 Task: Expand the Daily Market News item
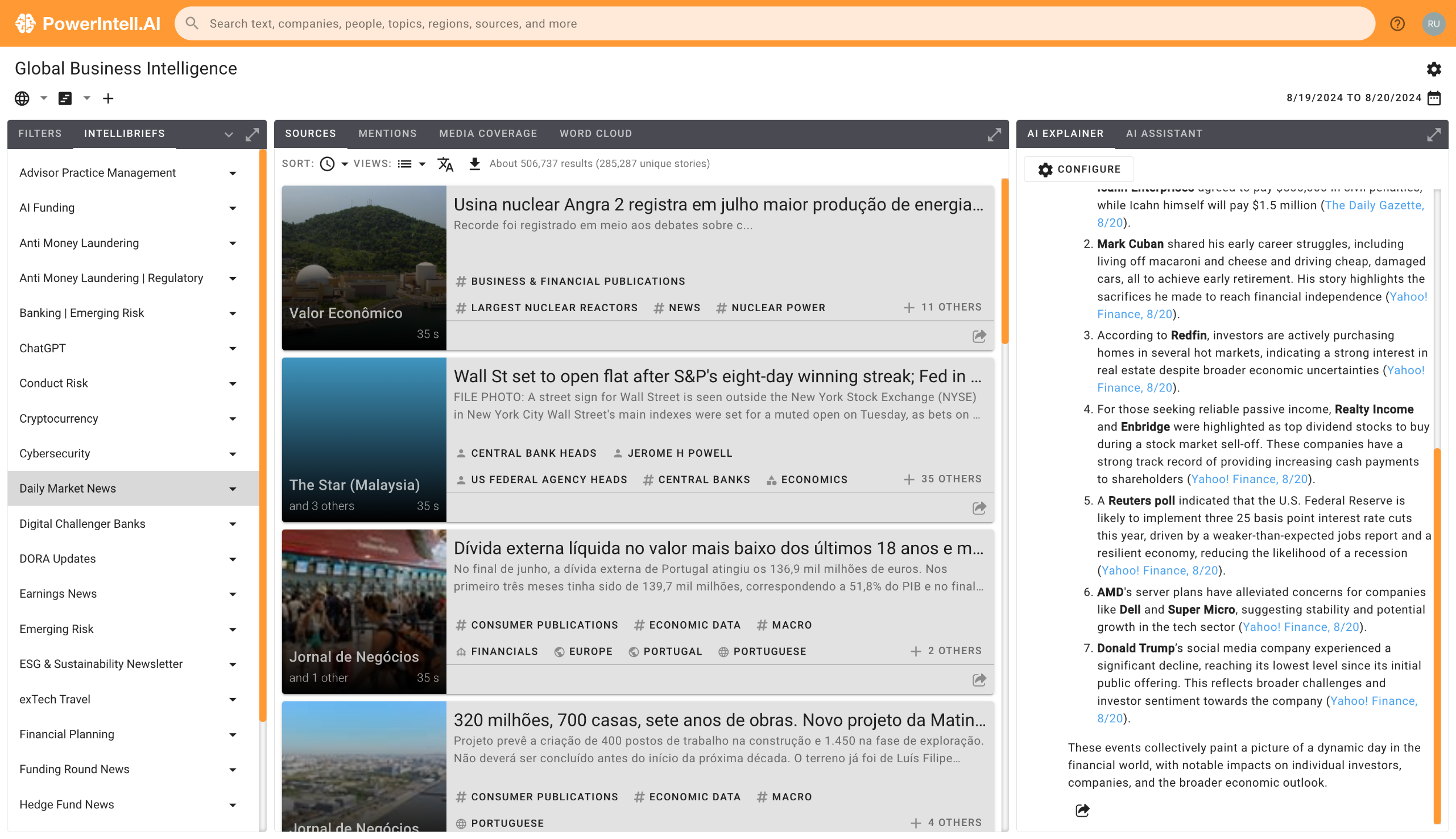(x=232, y=489)
